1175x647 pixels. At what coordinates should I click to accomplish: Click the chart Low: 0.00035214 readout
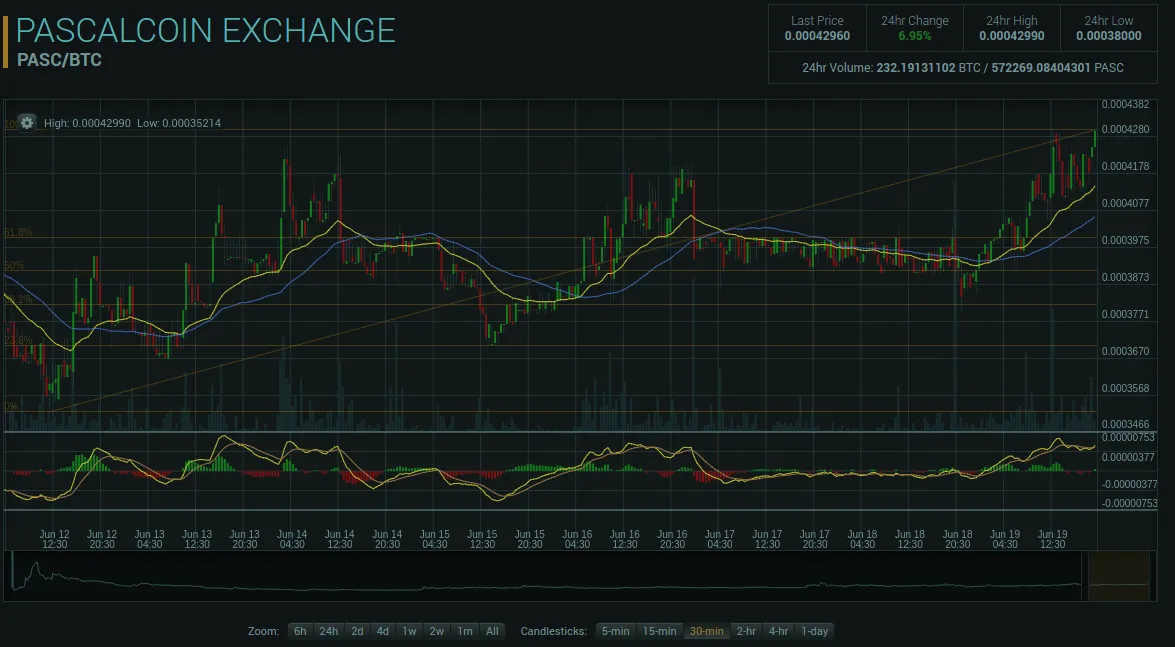pos(179,123)
